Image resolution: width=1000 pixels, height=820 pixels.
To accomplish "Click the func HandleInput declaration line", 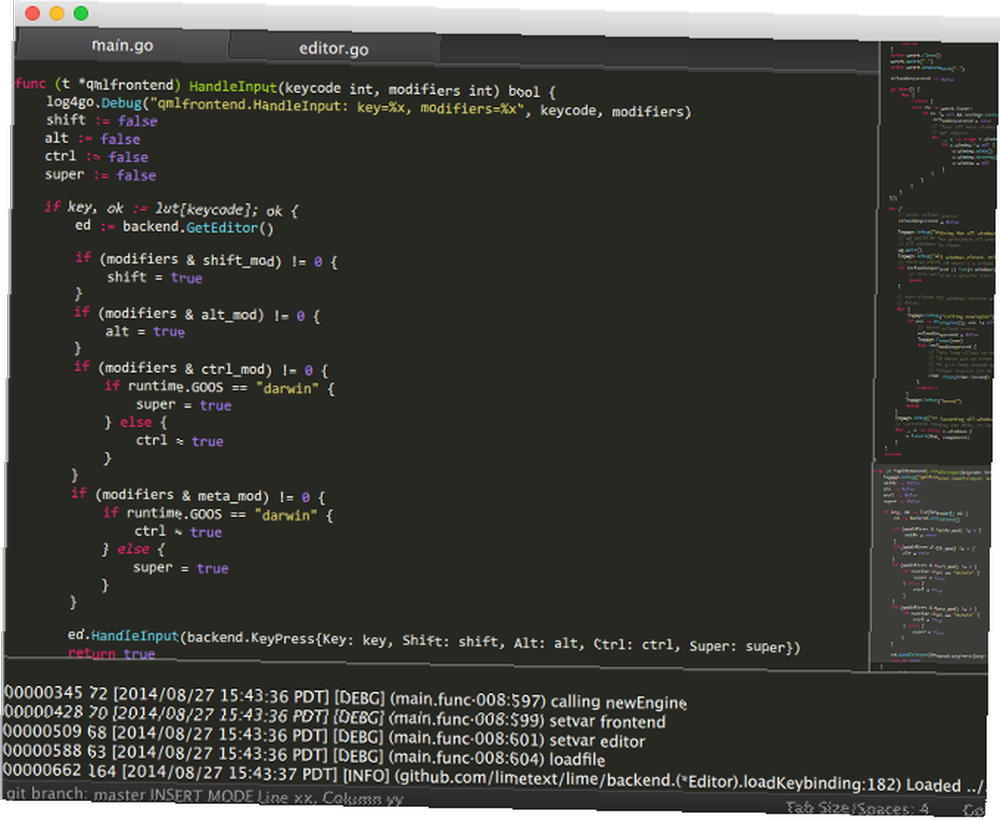I will [x=286, y=88].
